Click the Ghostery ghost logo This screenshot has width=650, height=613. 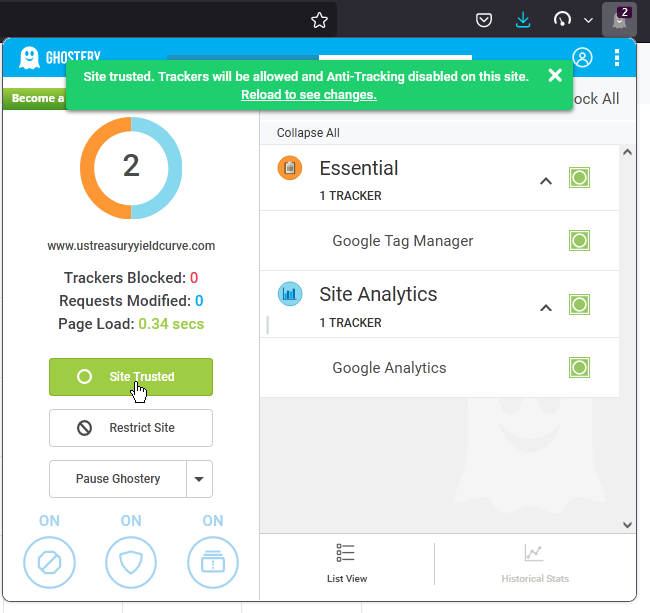point(29,58)
